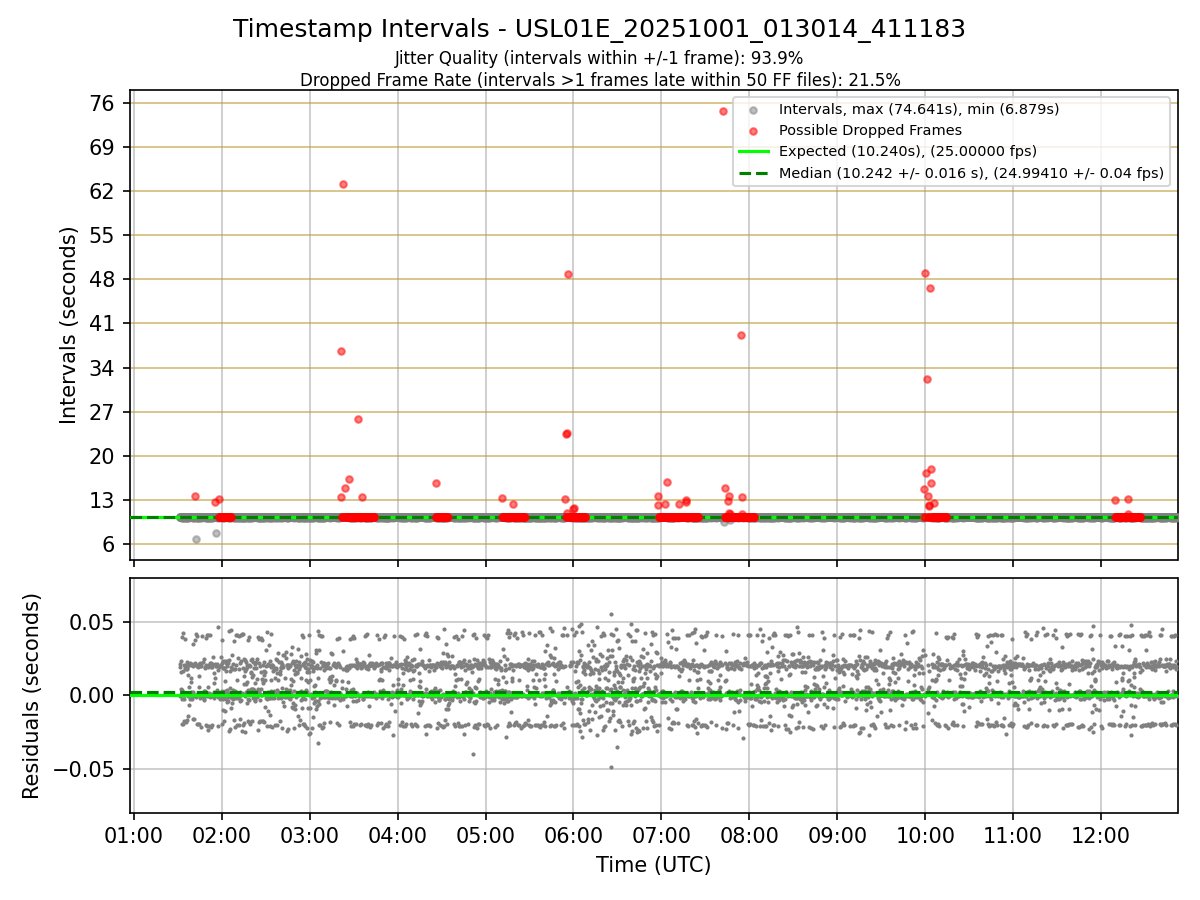Click the 02:00 time tick label

pos(222,834)
